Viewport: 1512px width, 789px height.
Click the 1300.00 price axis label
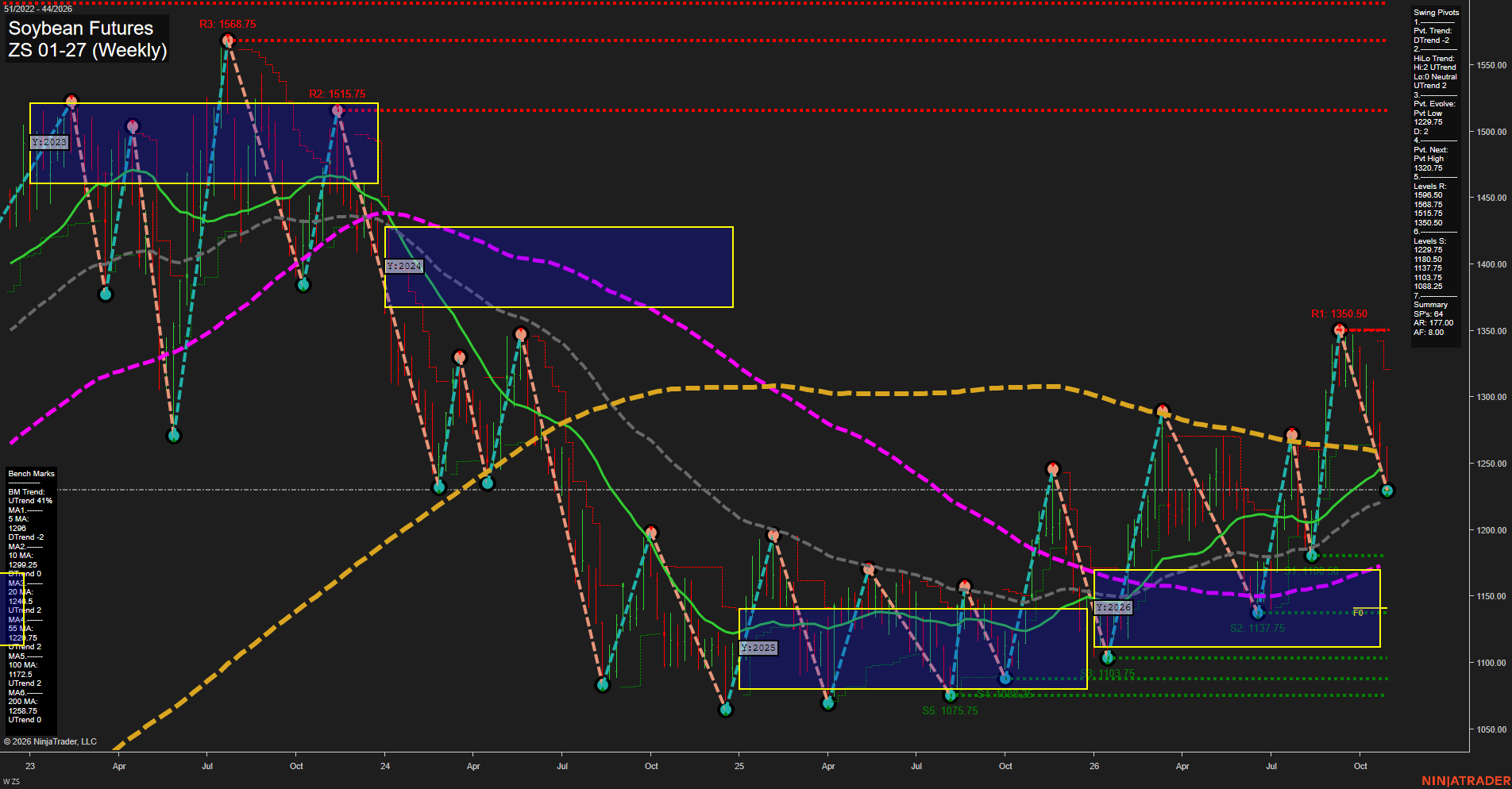[1491, 397]
